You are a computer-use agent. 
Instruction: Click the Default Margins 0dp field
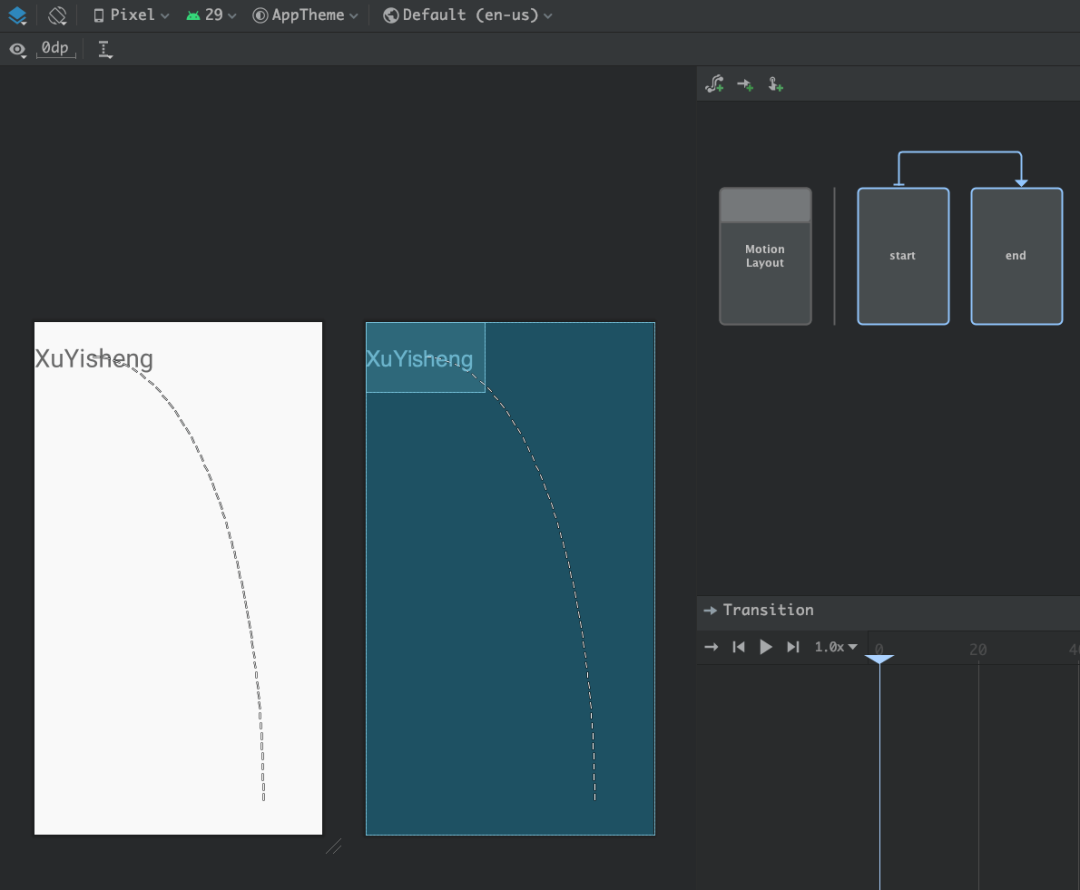(x=56, y=48)
